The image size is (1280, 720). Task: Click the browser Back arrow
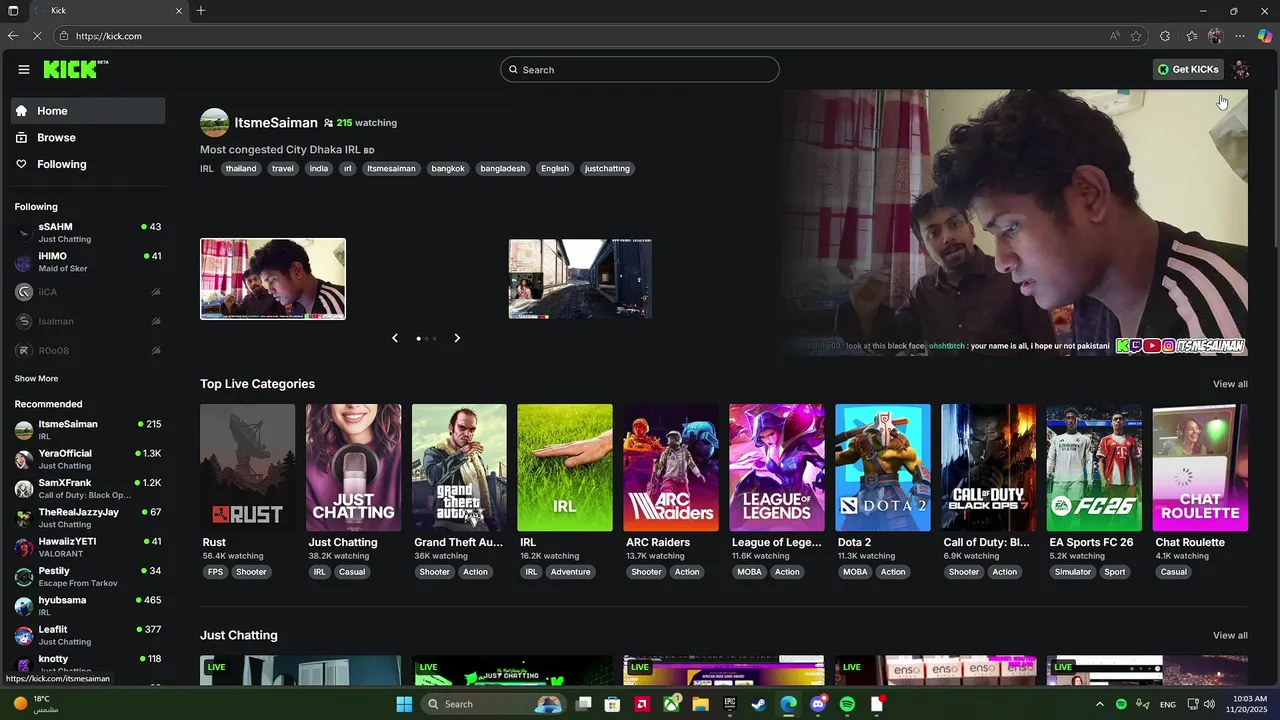(x=13, y=36)
